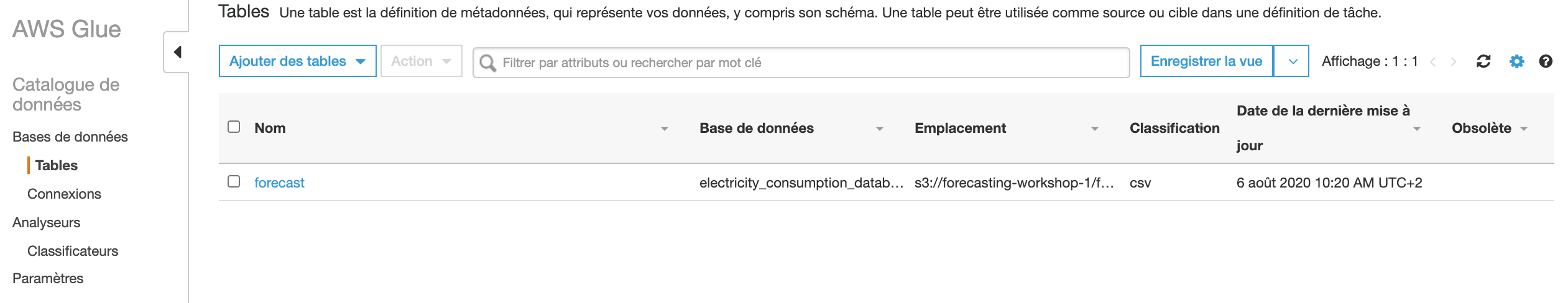Open the Ajouter des tables dropdown
This screenshot has height=303, width=1568.
coord(297,61)
